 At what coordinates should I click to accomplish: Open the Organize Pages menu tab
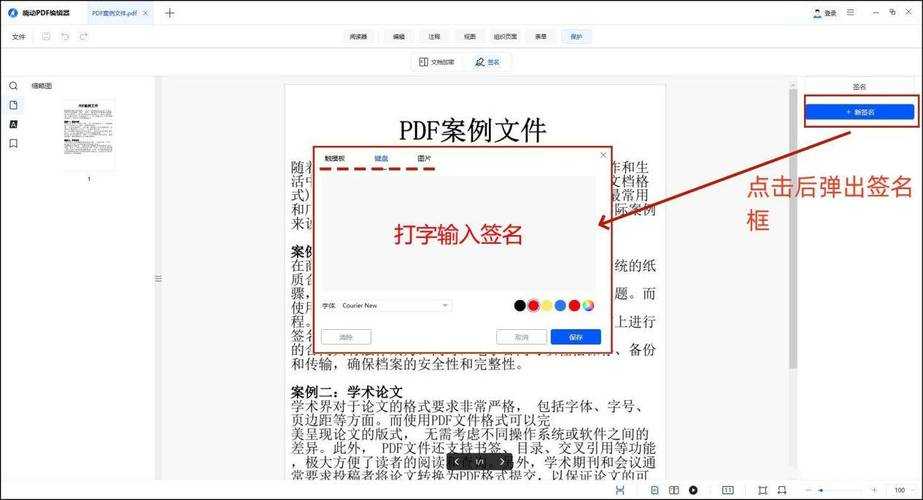coord(505,37)
